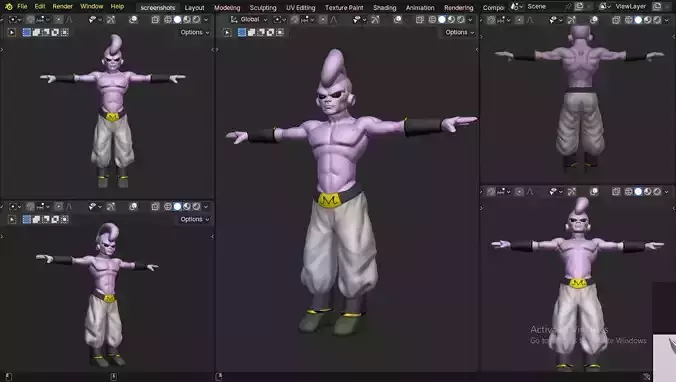Switch to the Sculpting workspace tab

[x=263, y=7]
